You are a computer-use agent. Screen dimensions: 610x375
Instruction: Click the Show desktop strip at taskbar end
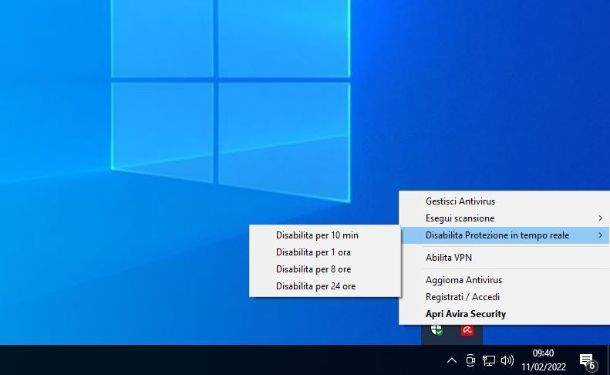point(608,360)
